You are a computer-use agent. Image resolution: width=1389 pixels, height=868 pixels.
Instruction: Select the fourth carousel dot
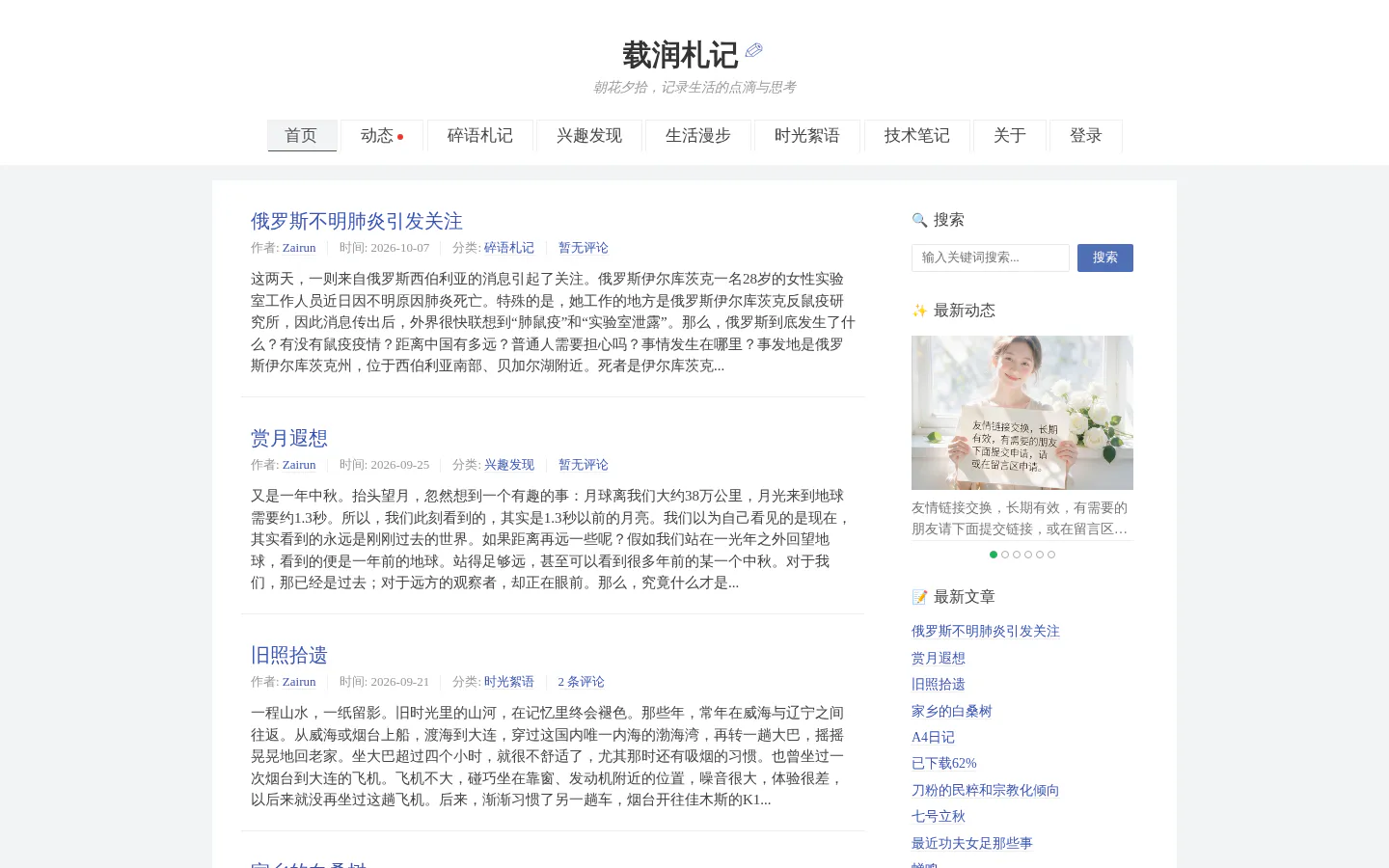1028,555
